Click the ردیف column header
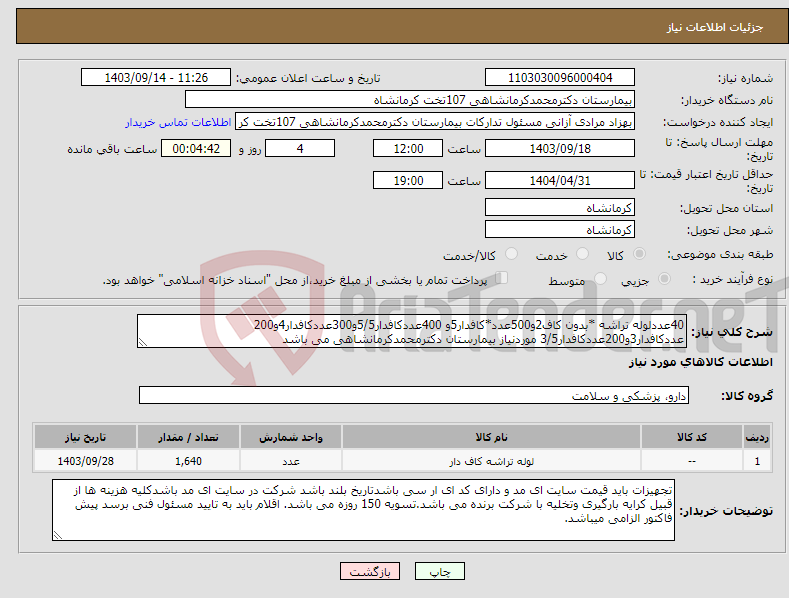The width and height of the screenshot is (789, 598). tap(757, 437)
